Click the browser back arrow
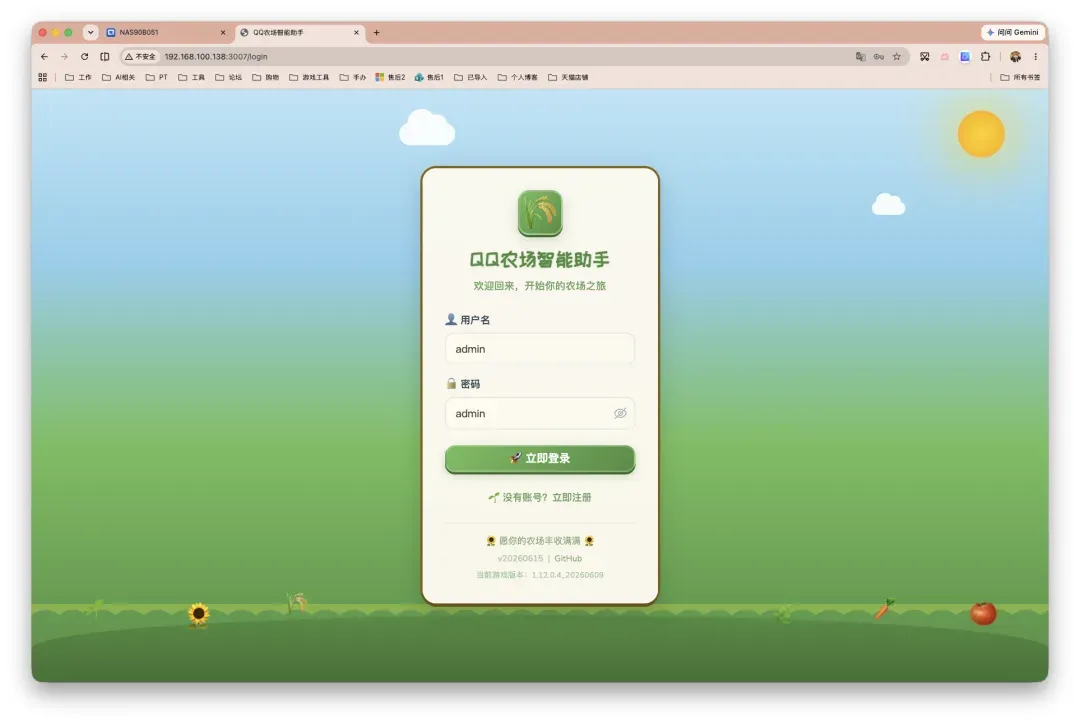 tap(44, 56)
